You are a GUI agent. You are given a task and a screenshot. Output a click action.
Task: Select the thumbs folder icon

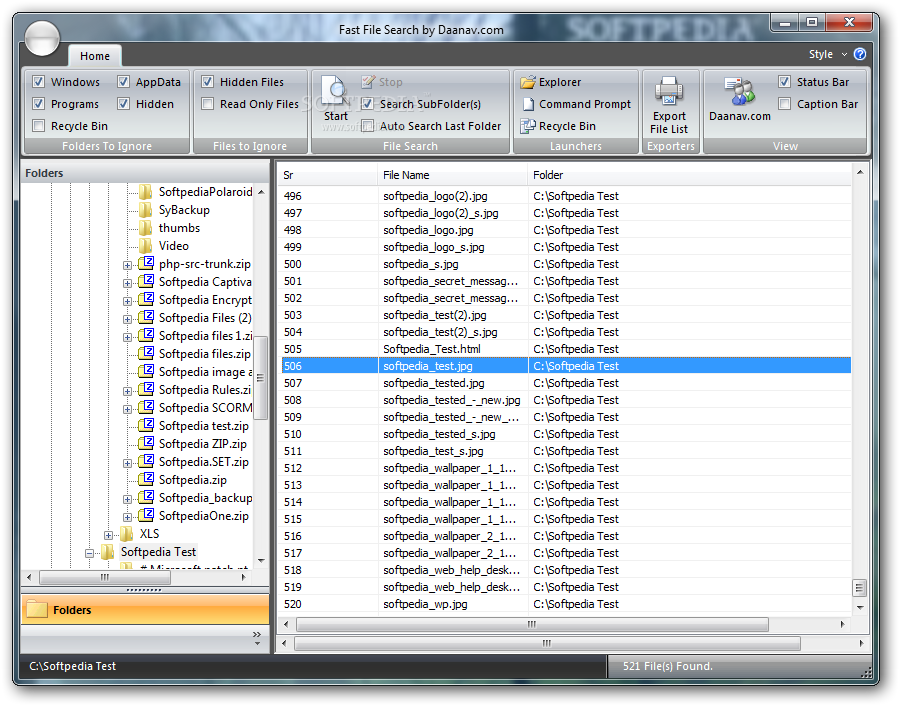(146, 228)
